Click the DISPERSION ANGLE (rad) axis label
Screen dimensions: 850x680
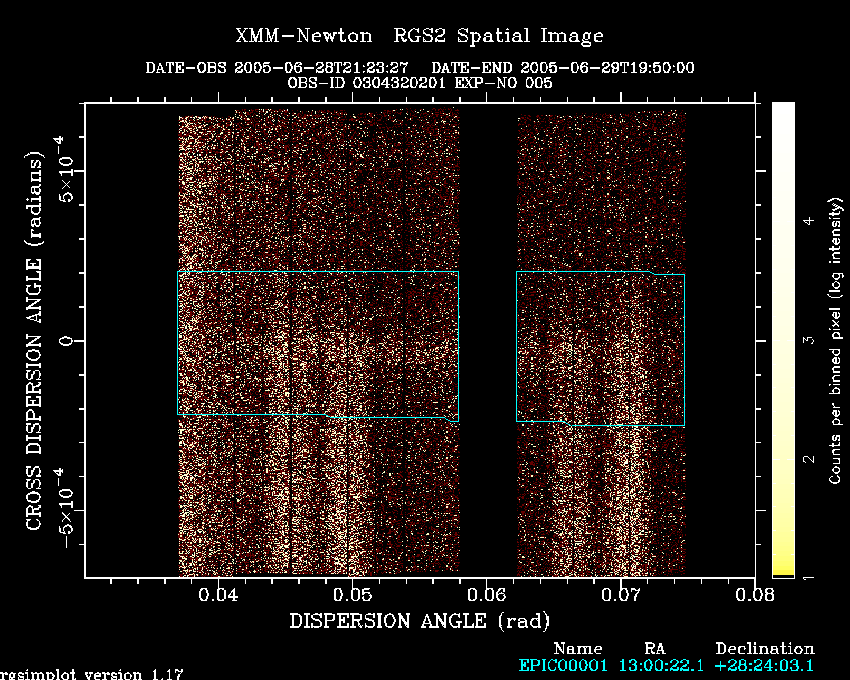[x=420, y=621]
